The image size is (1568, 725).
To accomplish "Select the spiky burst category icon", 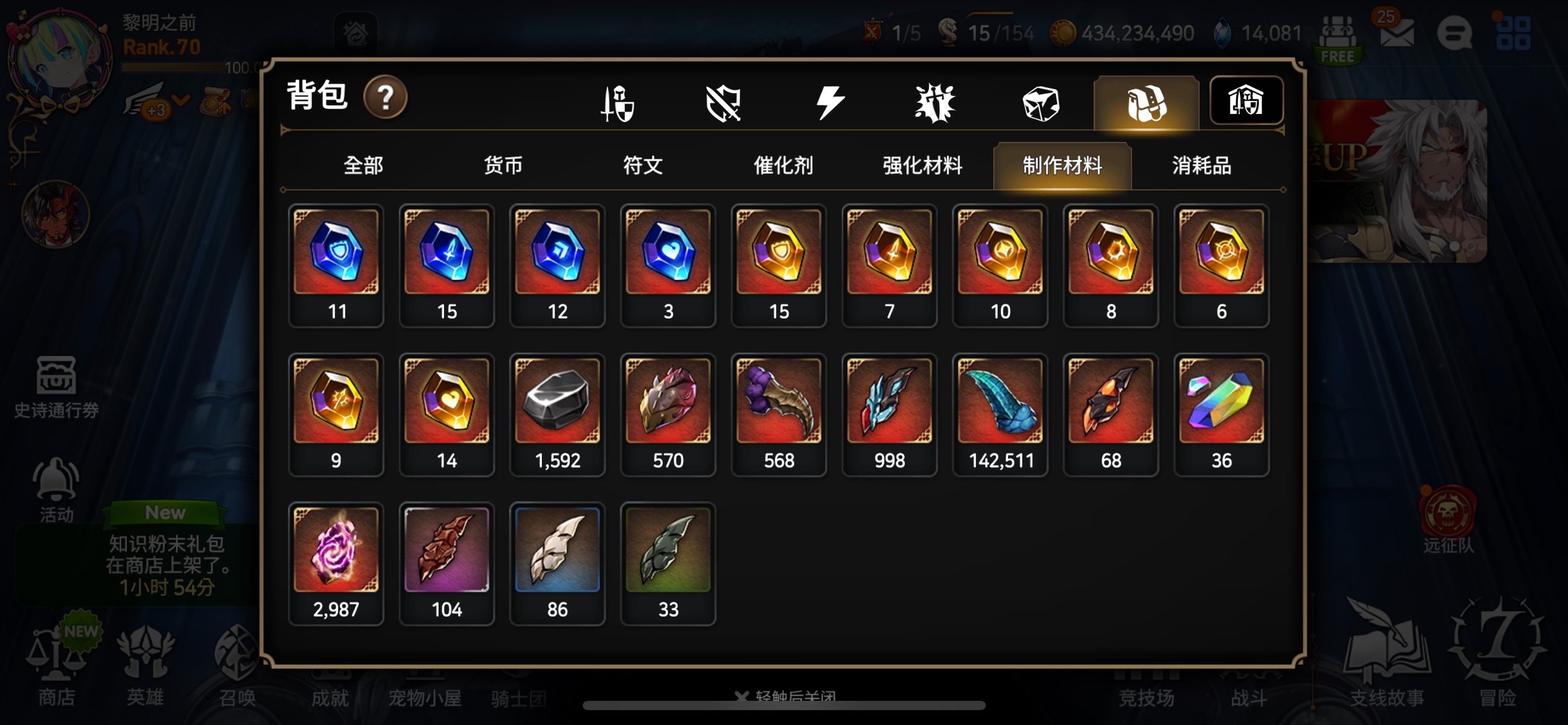I will pos(935,103).
